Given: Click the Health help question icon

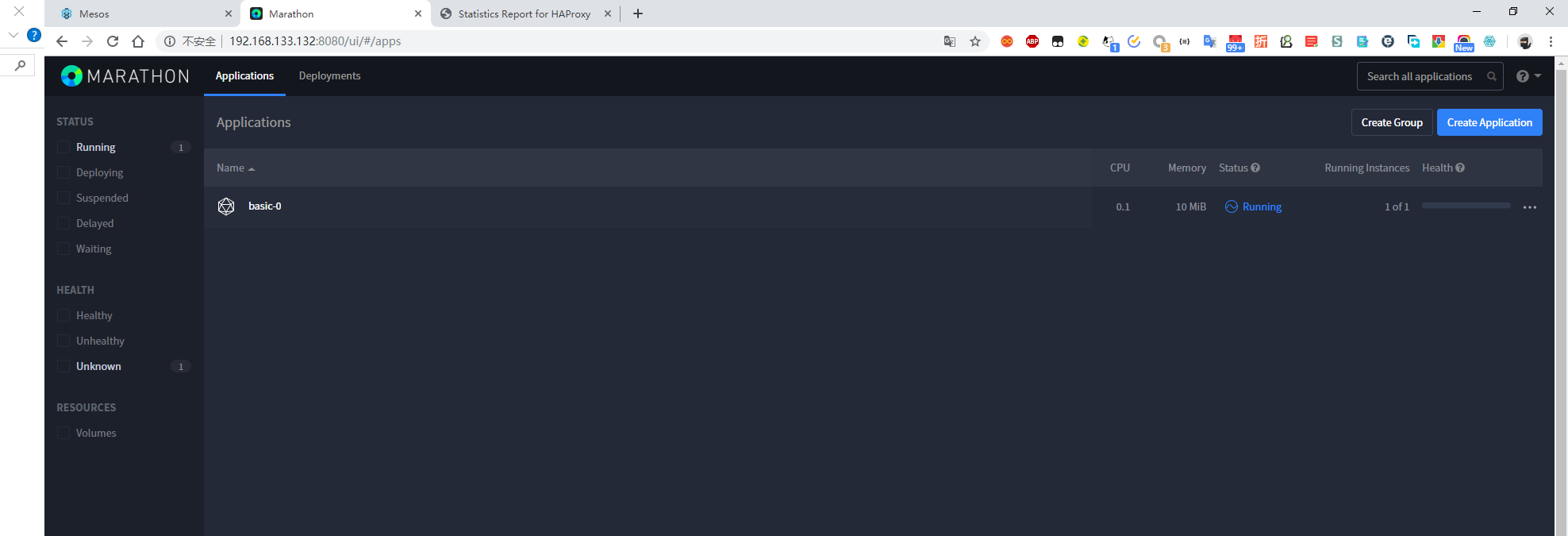Looking at the screenshot, I should click(x=1460, y=168).
